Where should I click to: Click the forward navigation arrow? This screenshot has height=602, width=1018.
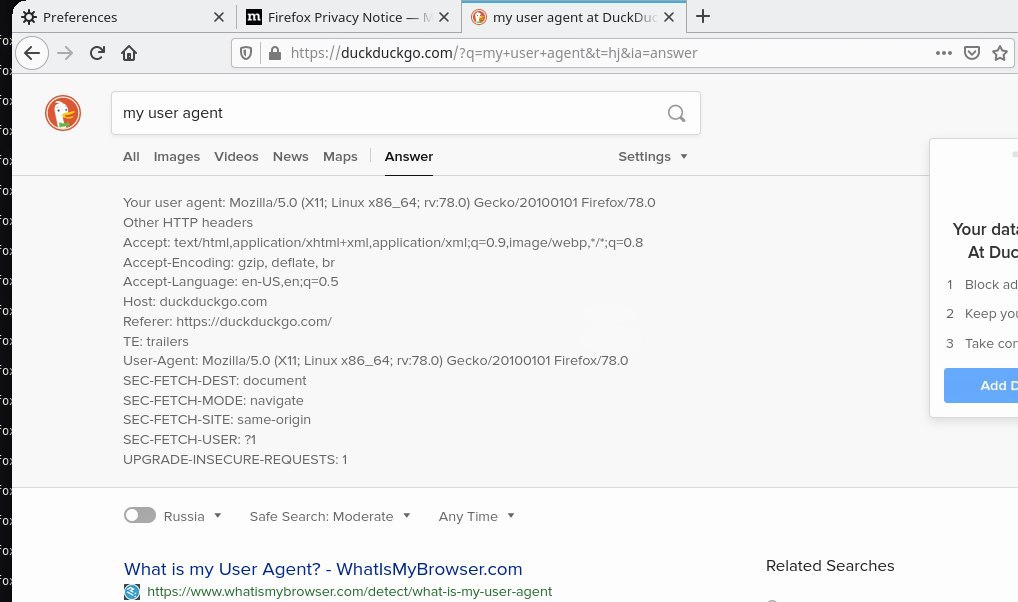click(65, 53)
